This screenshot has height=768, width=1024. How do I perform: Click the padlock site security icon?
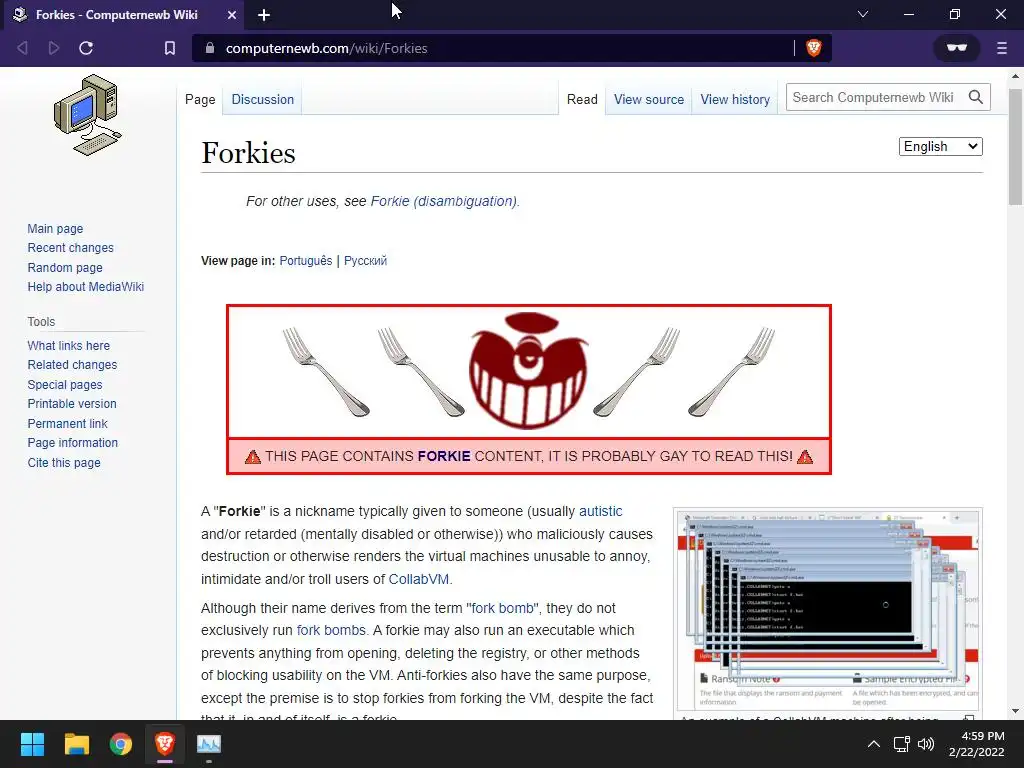click(210, 48)
